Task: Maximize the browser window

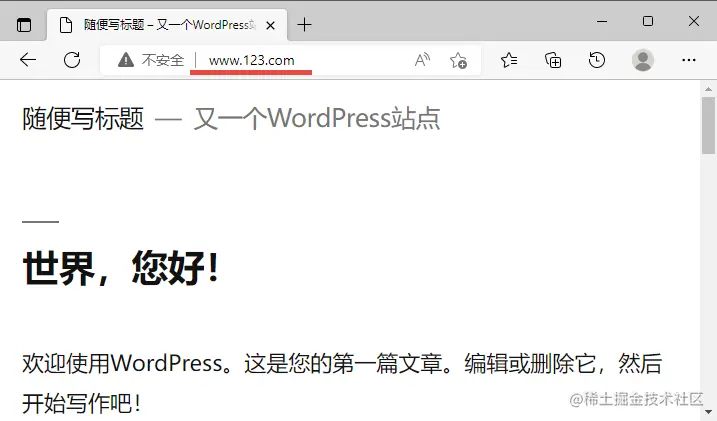Action: coord(647,21)
